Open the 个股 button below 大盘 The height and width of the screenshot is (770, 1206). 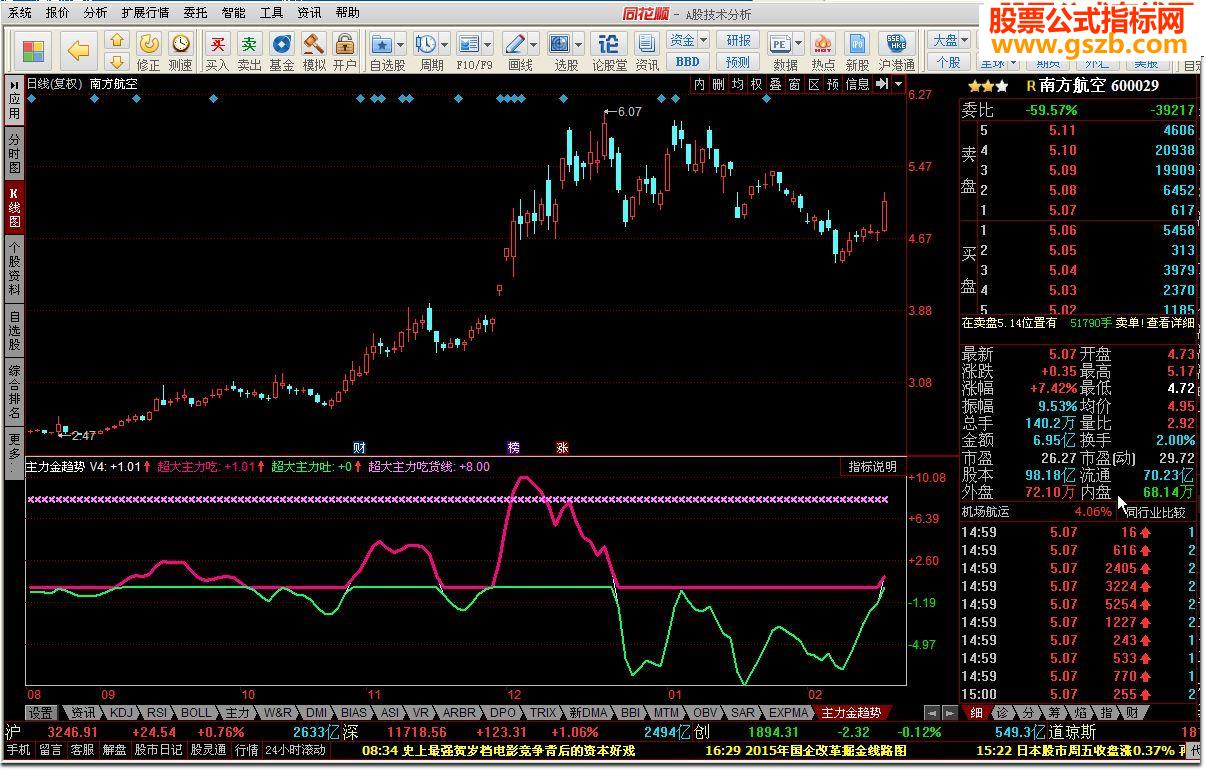949,62
